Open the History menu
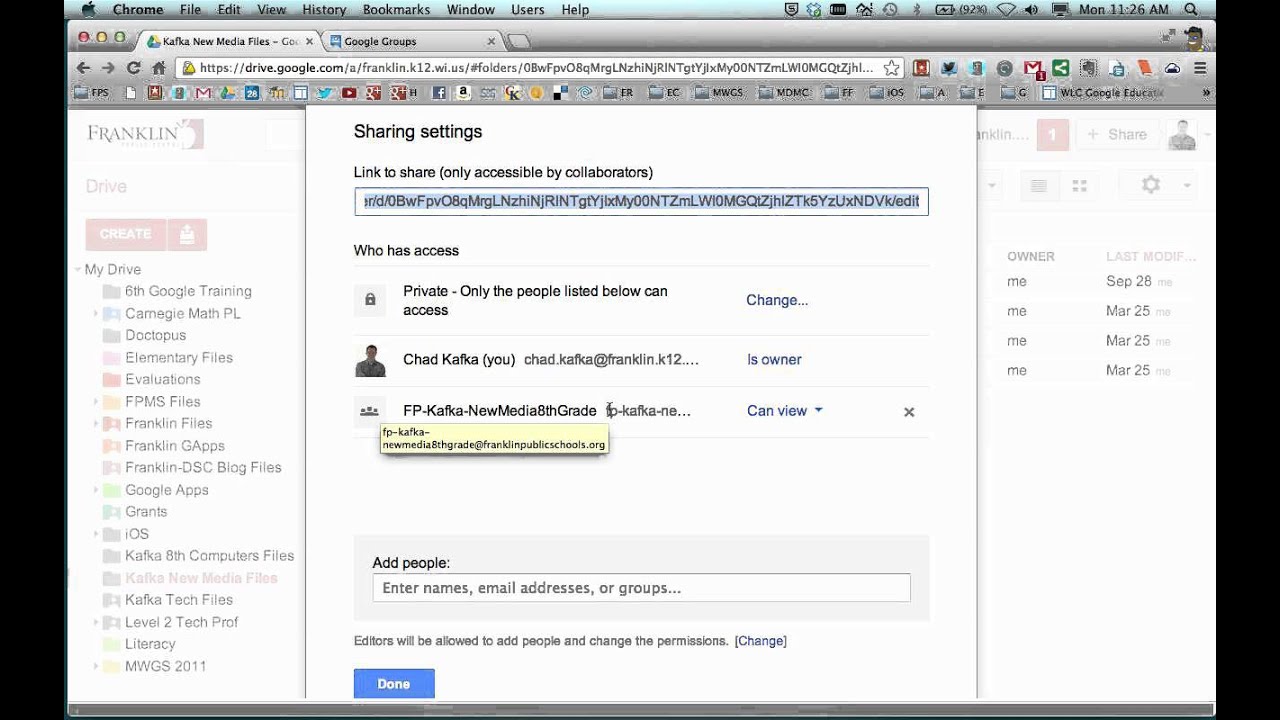The height and width of the screenshot is (720, 1280). (324, 9)
